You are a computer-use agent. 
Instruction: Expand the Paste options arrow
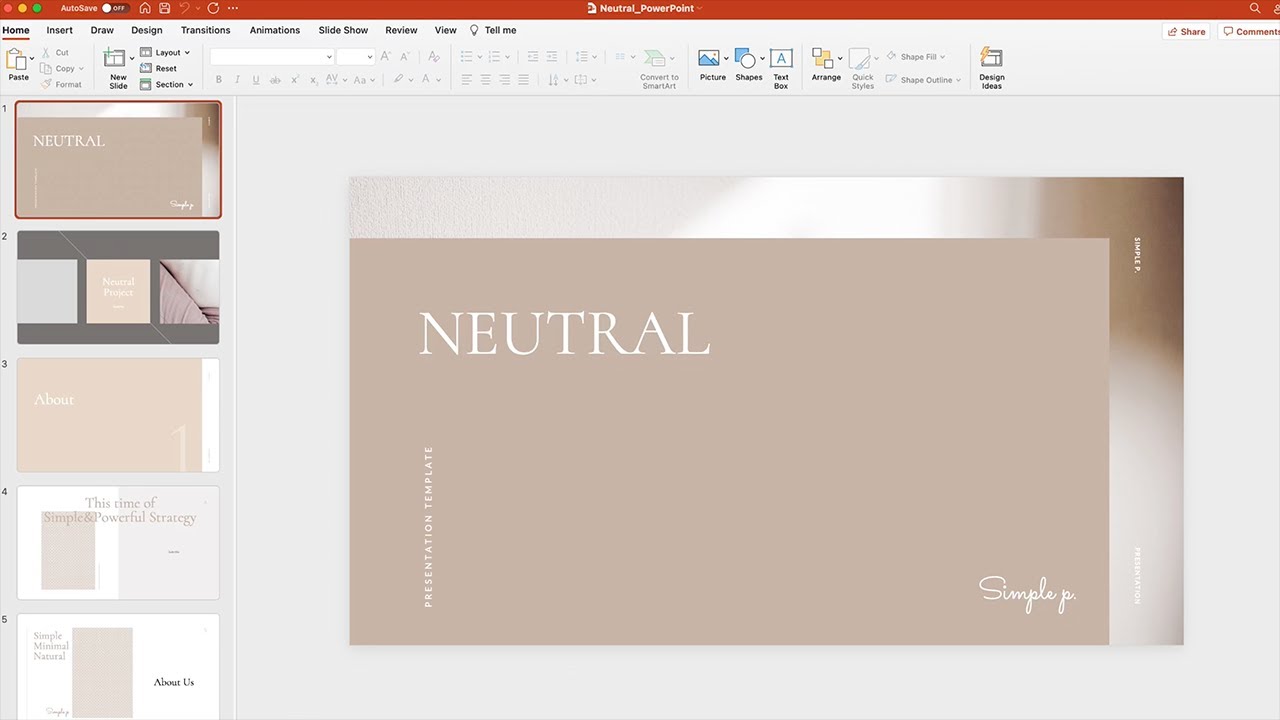(x=32, y=59)
